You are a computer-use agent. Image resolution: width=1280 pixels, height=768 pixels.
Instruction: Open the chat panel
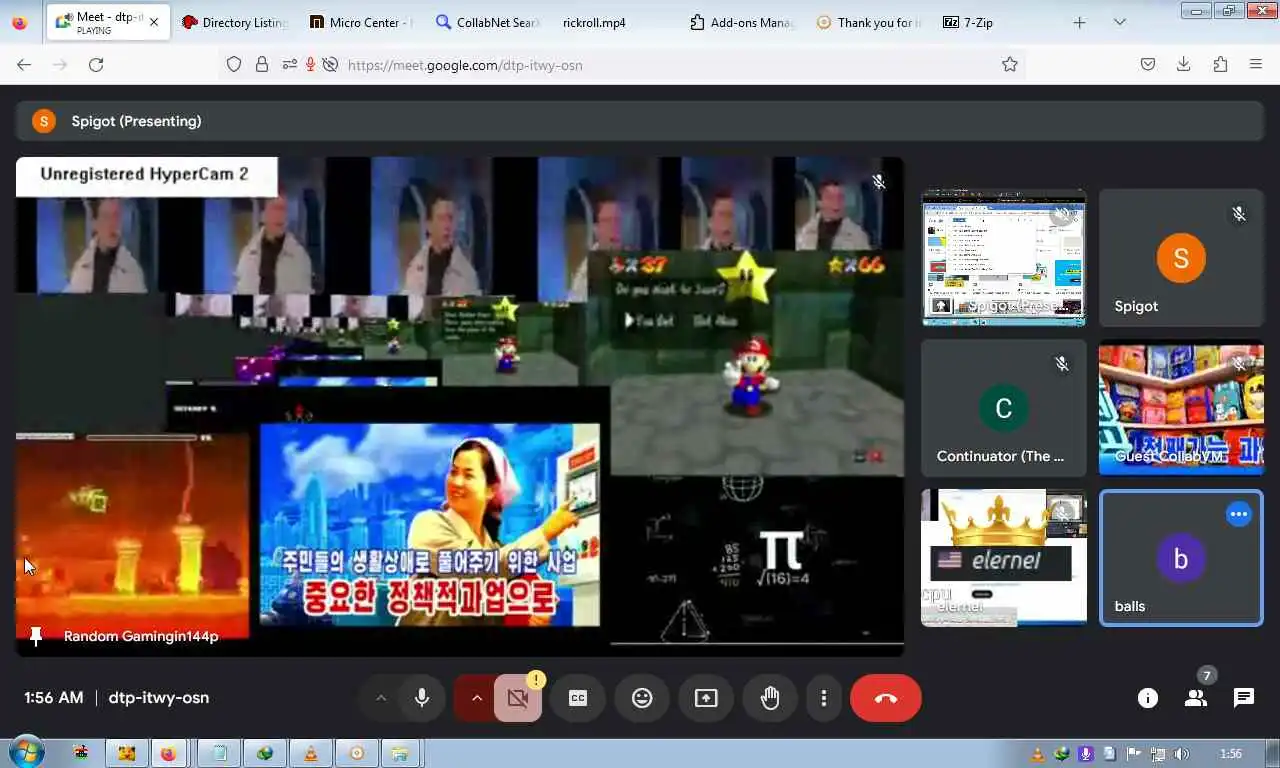click(1244, 698)
